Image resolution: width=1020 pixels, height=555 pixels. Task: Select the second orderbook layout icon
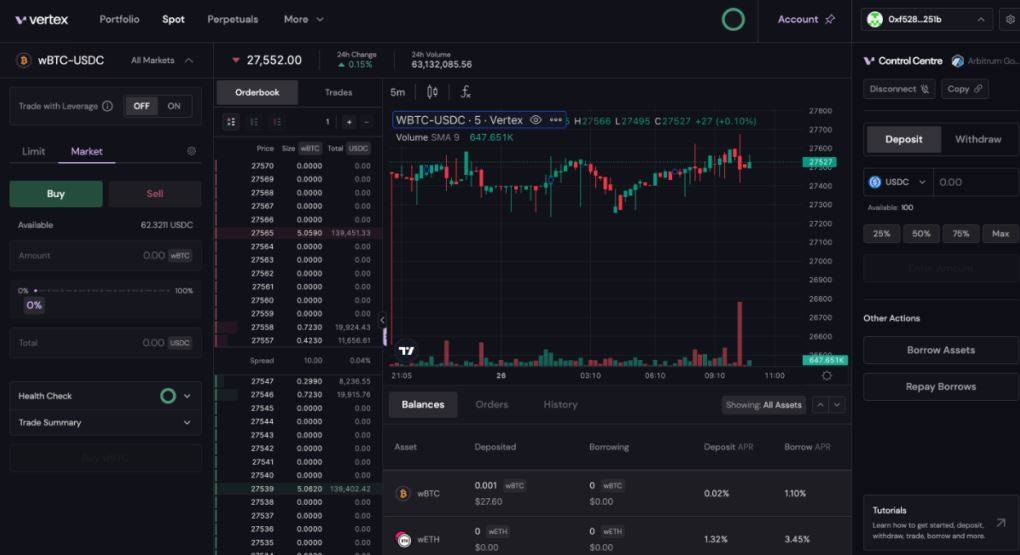click(254, 122)
